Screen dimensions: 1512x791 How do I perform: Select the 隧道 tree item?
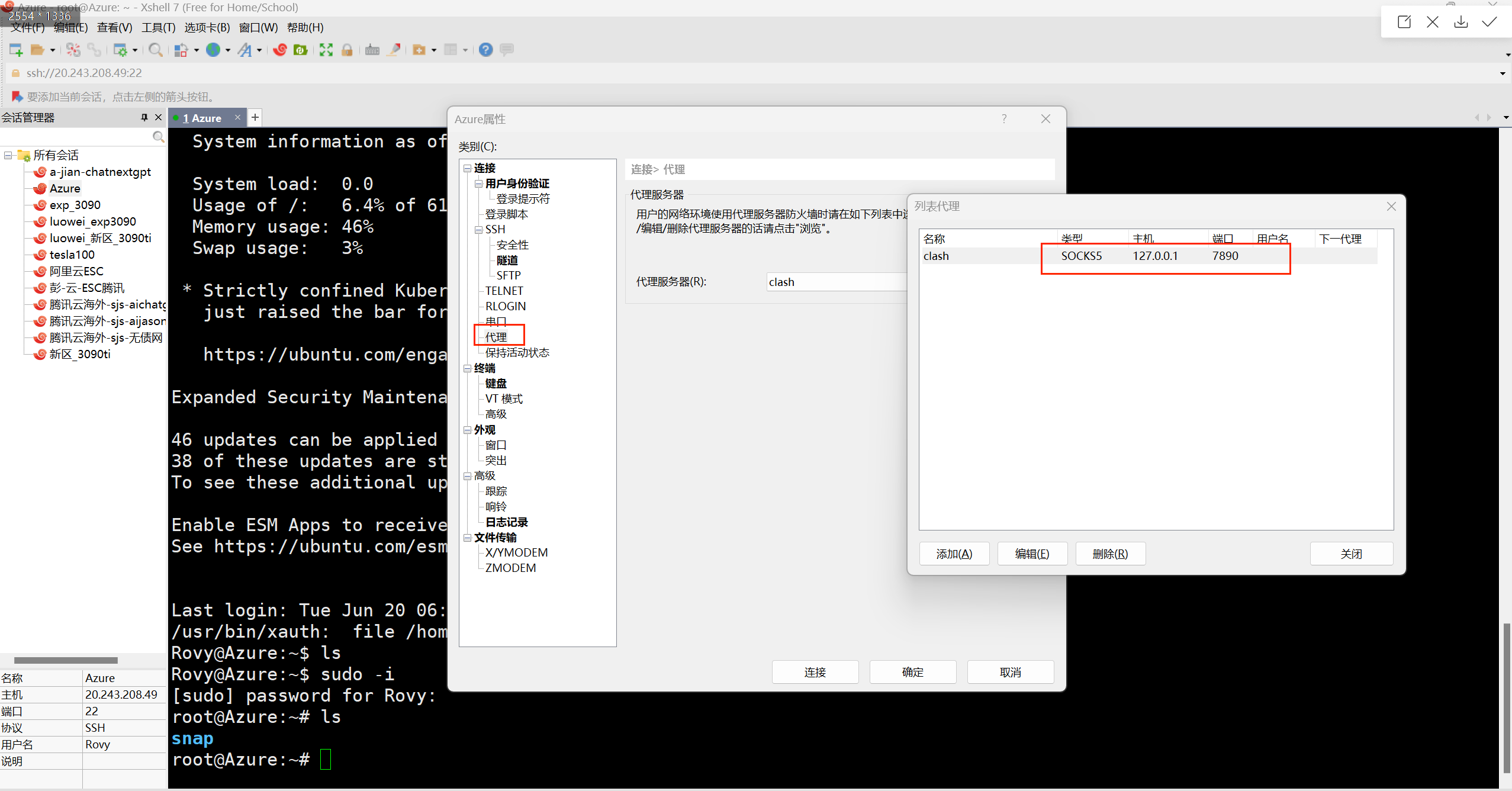(507, 260)
